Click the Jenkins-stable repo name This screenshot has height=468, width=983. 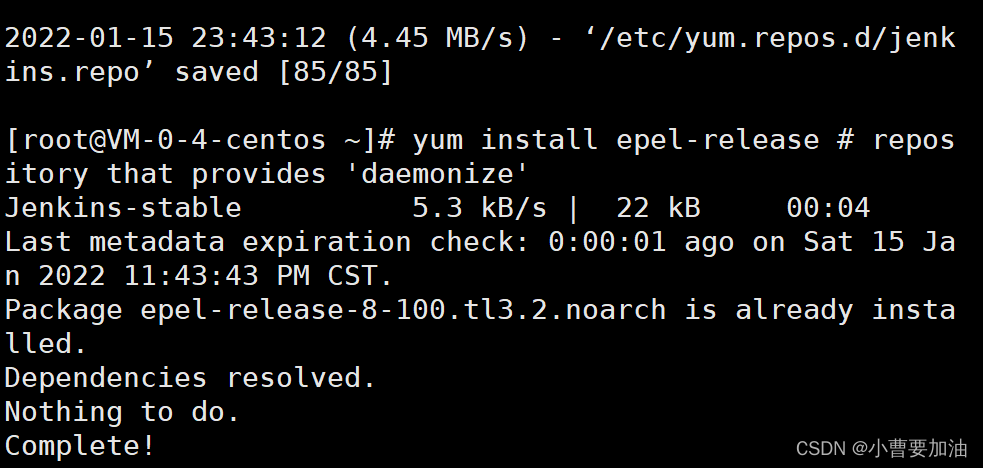[124, 207]
